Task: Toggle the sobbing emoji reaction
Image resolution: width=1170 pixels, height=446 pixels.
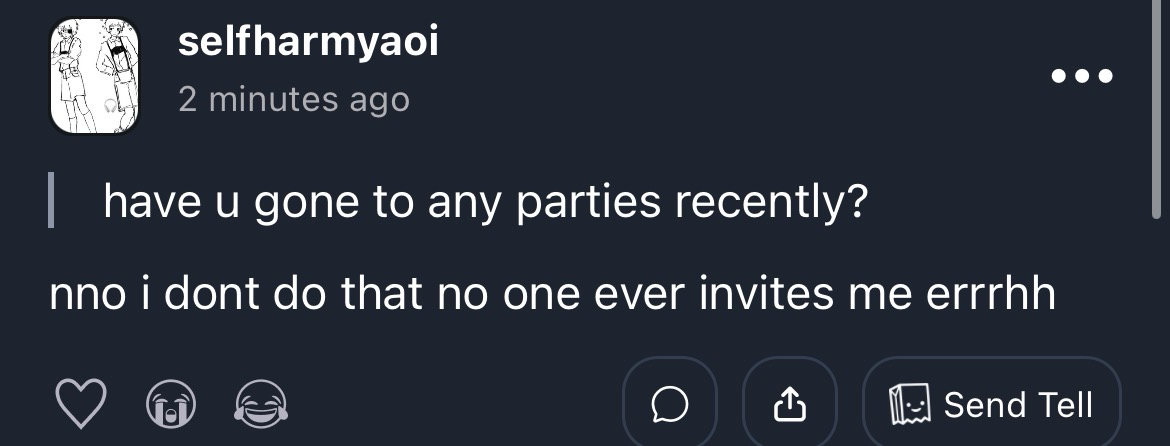Action: [x=170, y=405]
